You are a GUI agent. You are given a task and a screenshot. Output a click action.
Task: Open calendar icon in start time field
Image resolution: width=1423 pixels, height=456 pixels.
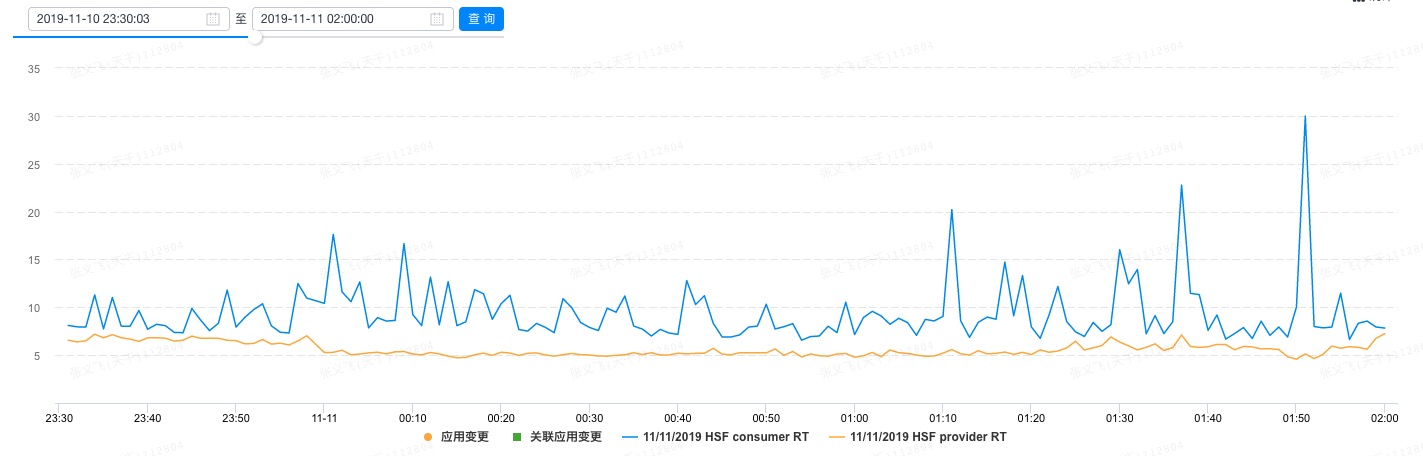(213, 19)
